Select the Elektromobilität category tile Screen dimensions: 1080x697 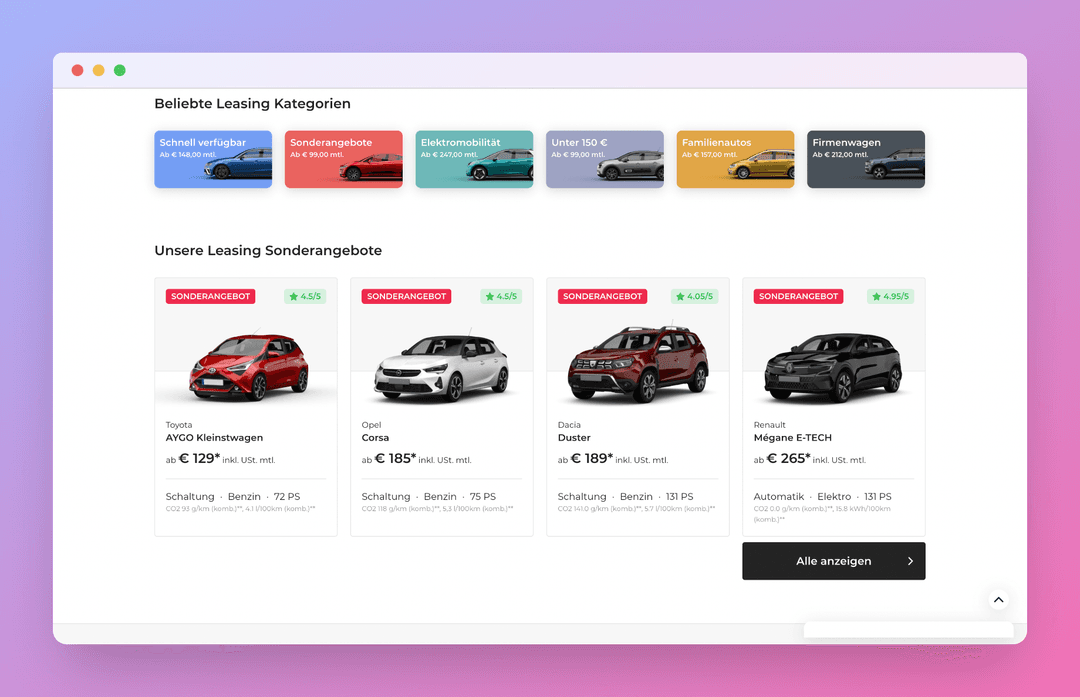coord(474,159)
